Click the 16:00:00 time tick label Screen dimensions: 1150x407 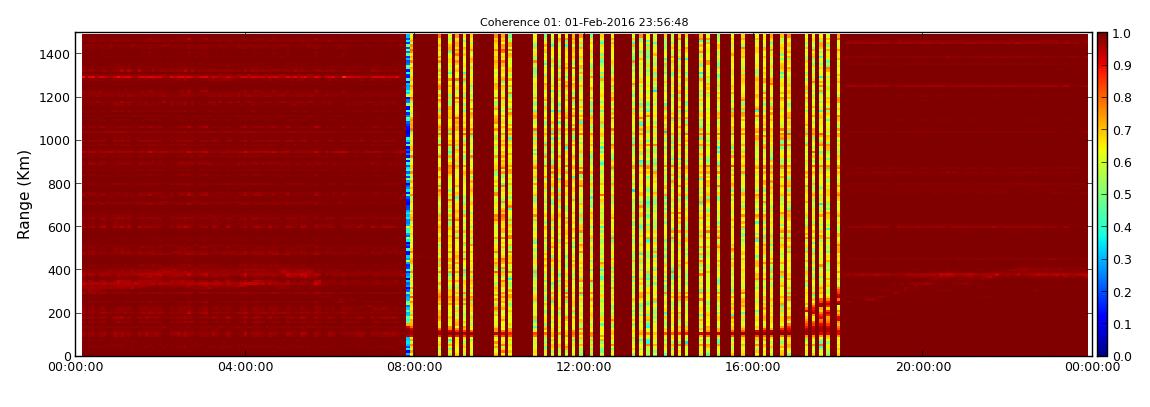click(x=754, y=367)
